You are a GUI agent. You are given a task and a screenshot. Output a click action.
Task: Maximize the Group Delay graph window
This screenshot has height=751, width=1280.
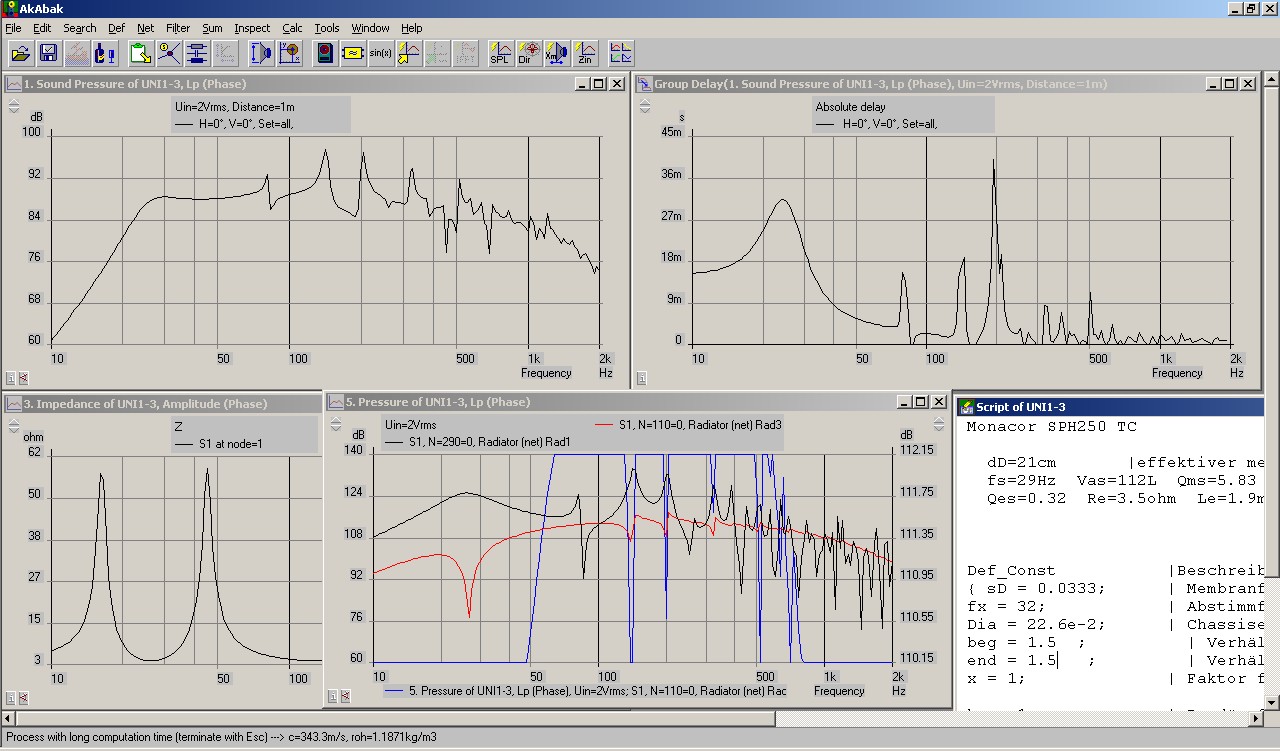coord(1229,84)
